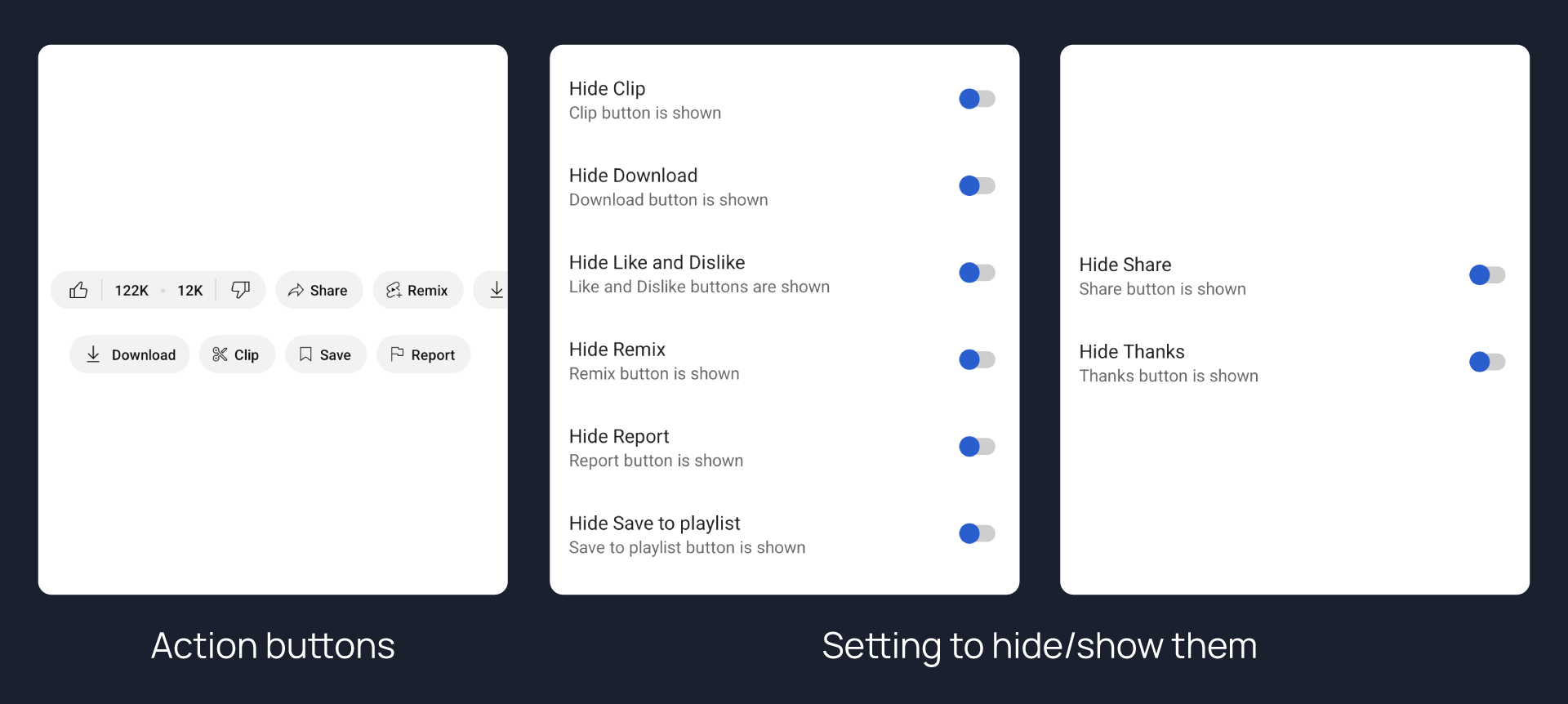Click the thumbs-down dislike icon
1568x704 pixels.
click(x=240, y=290)
